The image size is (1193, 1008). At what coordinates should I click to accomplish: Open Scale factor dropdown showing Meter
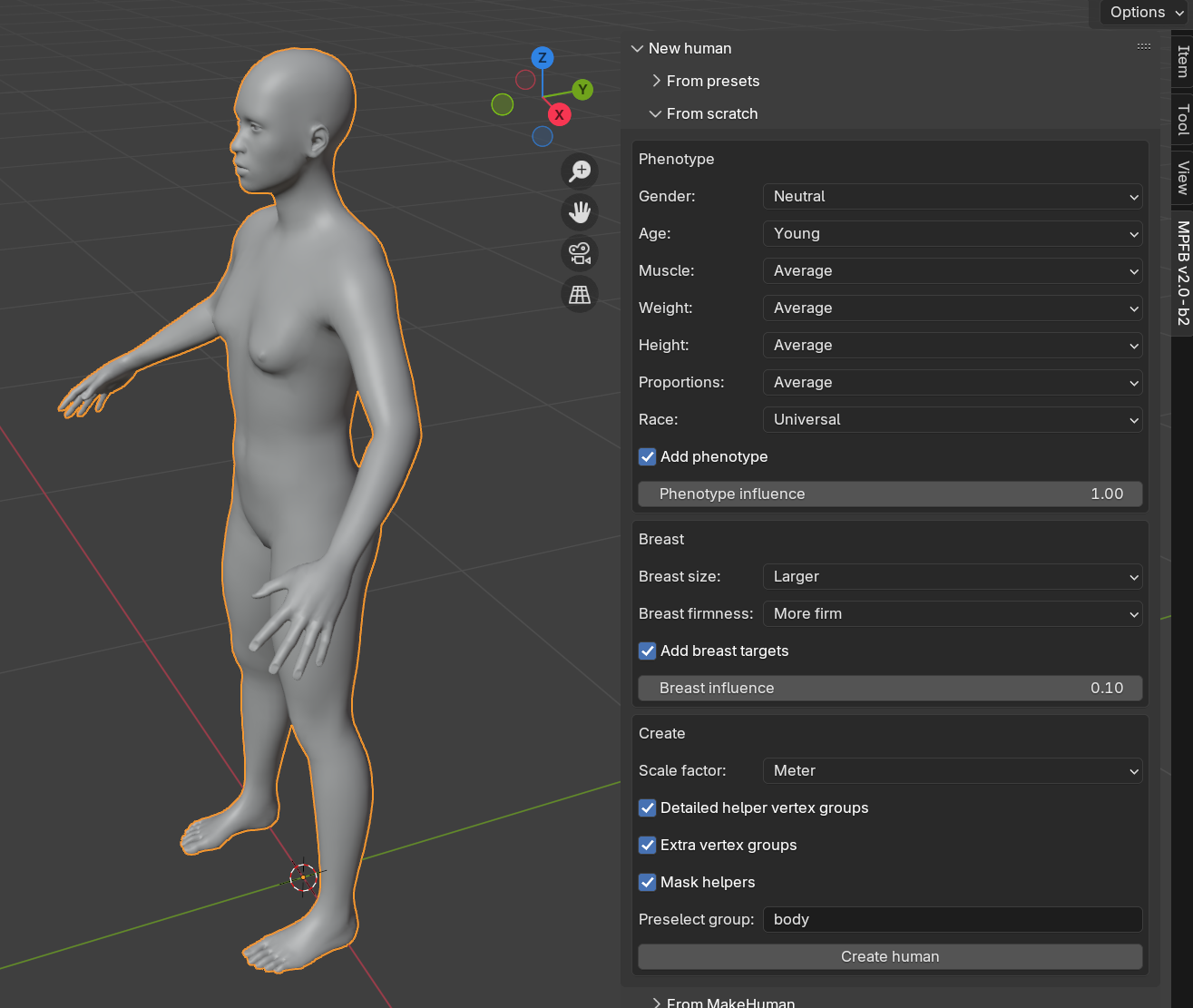tap(953, 770)
